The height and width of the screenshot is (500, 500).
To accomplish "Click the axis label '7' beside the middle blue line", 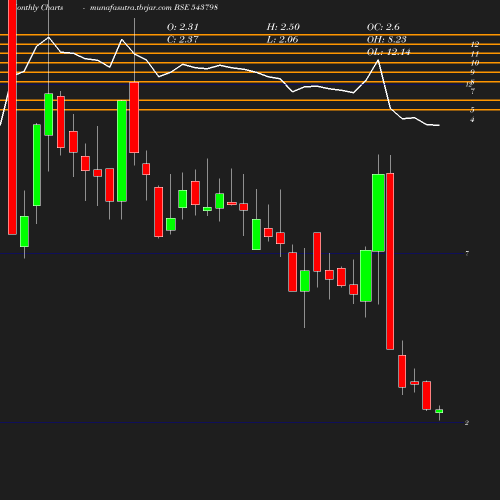I will click(x=467, y=254).
